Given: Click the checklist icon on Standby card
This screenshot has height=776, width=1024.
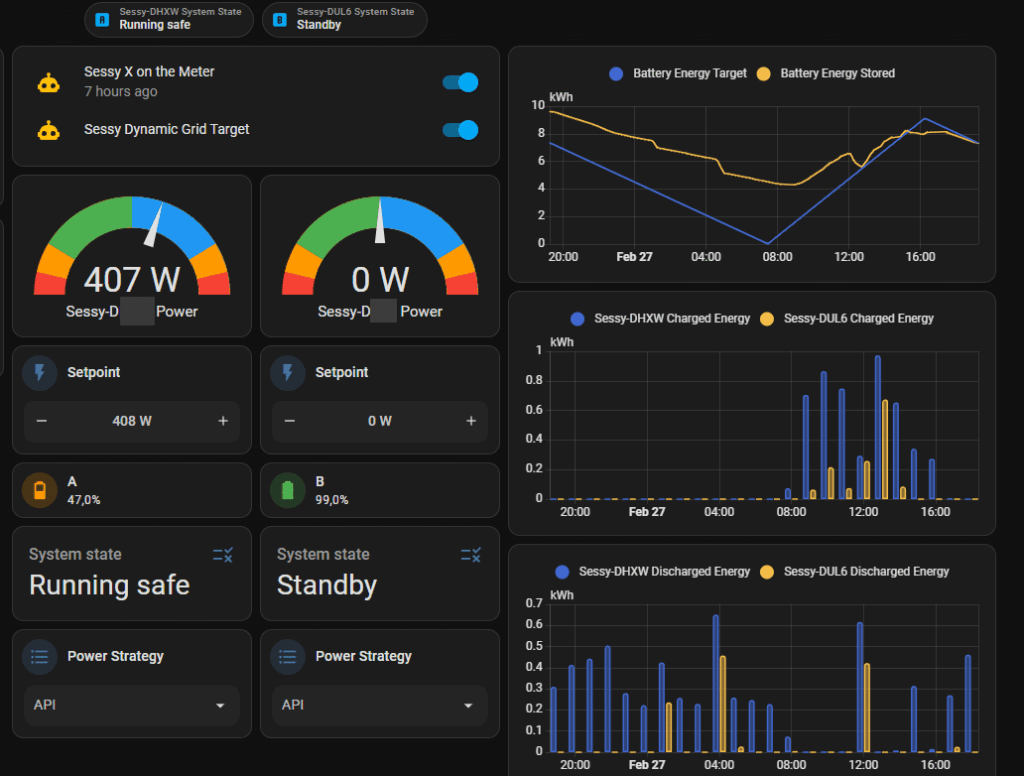Looking at the screenshot, I should (471, 555).
